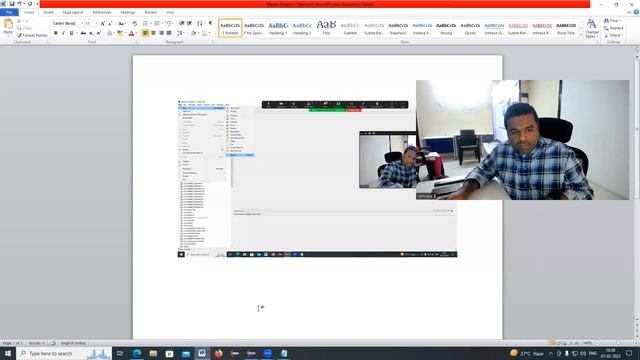Screen dimensions: 640x360
Task: Toggle superscript formatting
Action: click(x=99, y=33)
